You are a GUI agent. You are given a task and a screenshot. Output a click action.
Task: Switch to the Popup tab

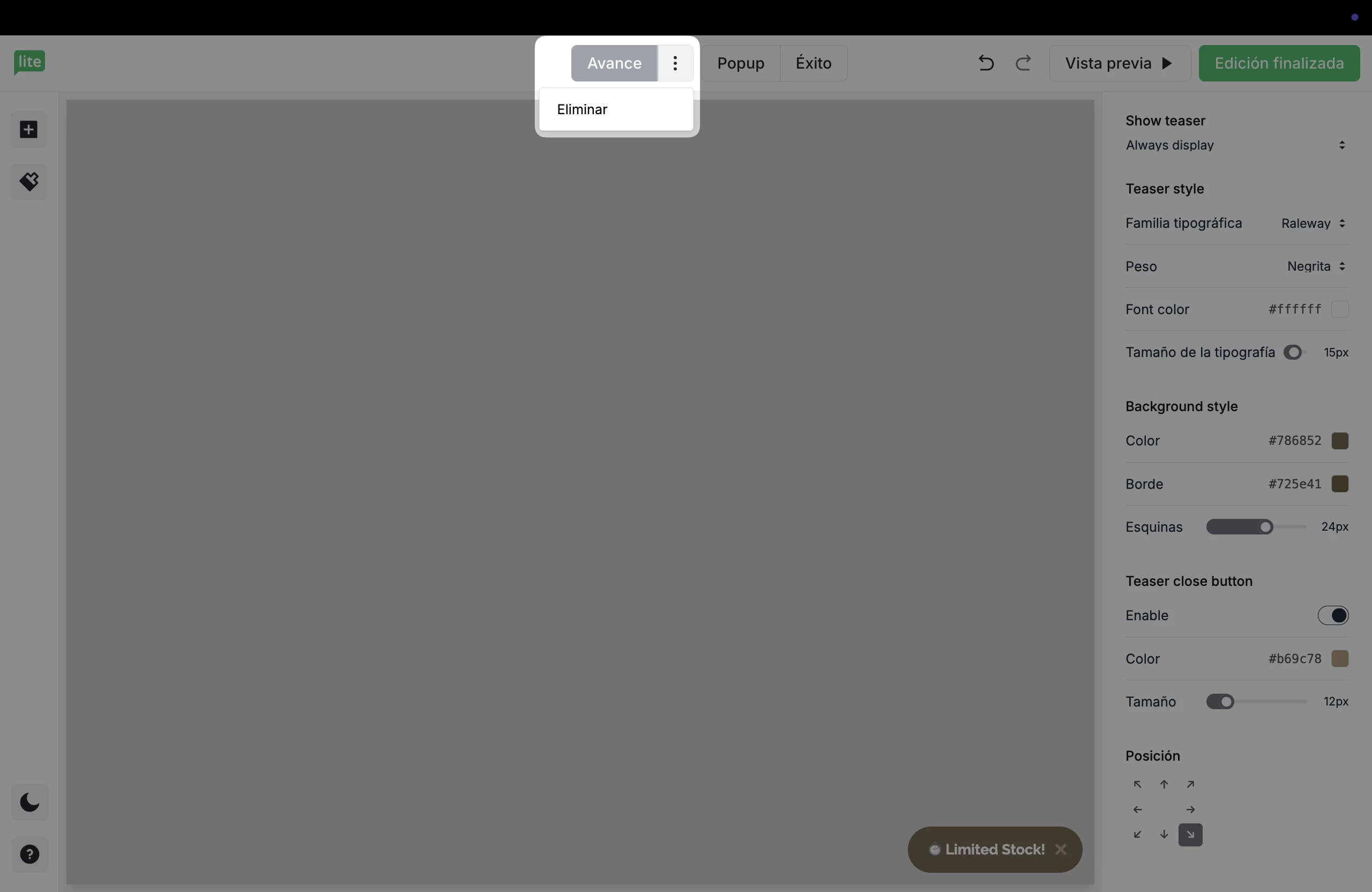coord(741,63)
